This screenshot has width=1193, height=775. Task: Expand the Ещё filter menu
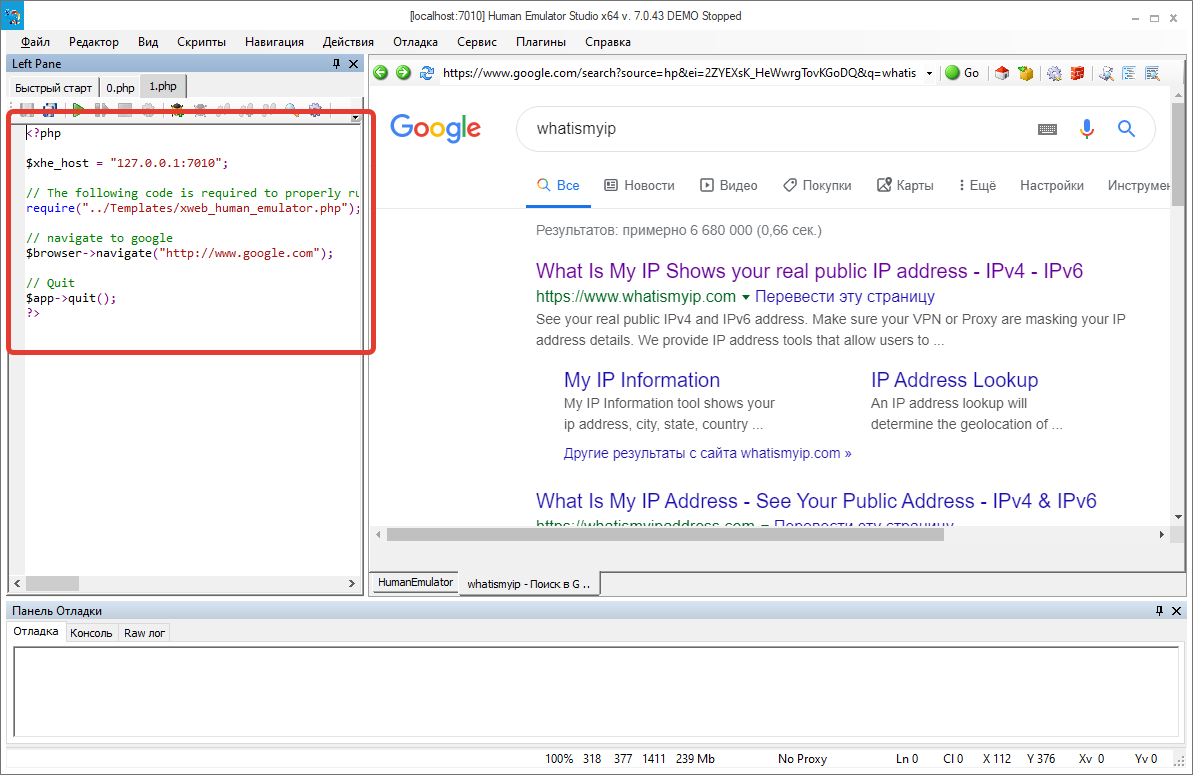(x=978, y=185)
